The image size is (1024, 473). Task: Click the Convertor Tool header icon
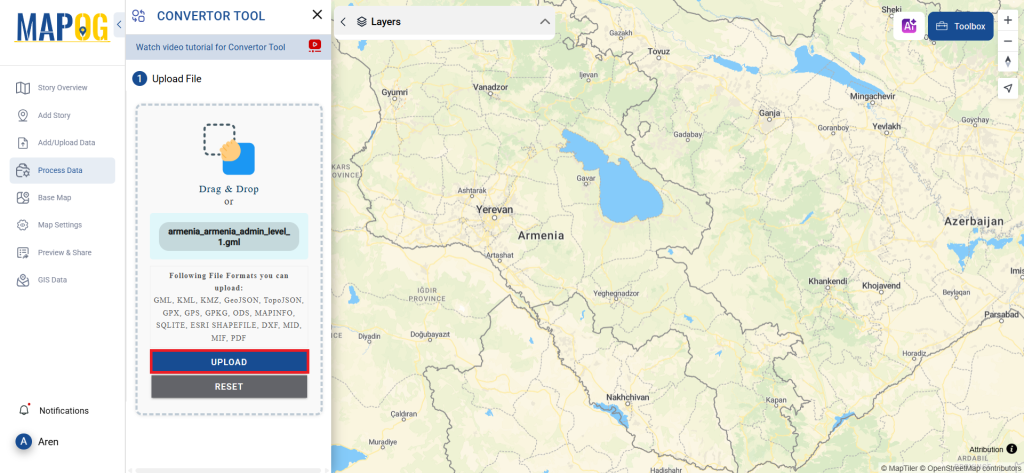138,16
